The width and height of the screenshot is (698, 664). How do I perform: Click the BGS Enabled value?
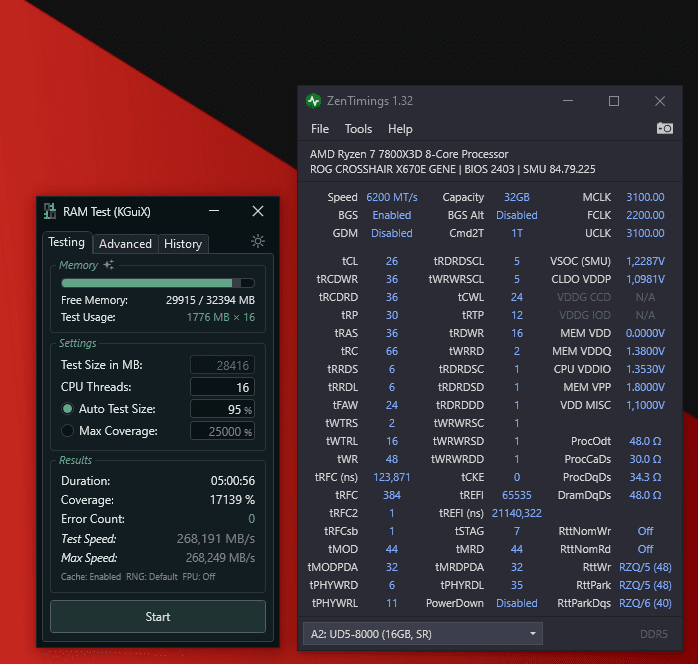(x=392, y=215)
